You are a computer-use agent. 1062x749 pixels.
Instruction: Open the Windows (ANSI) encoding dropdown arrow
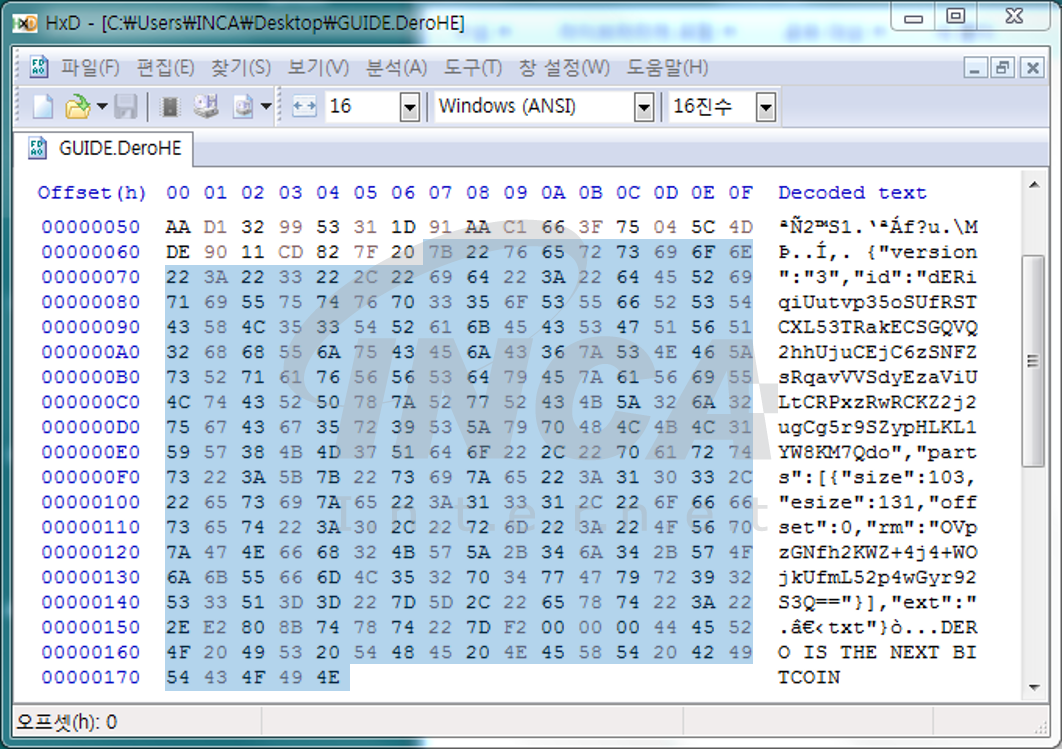pos(644,107)
